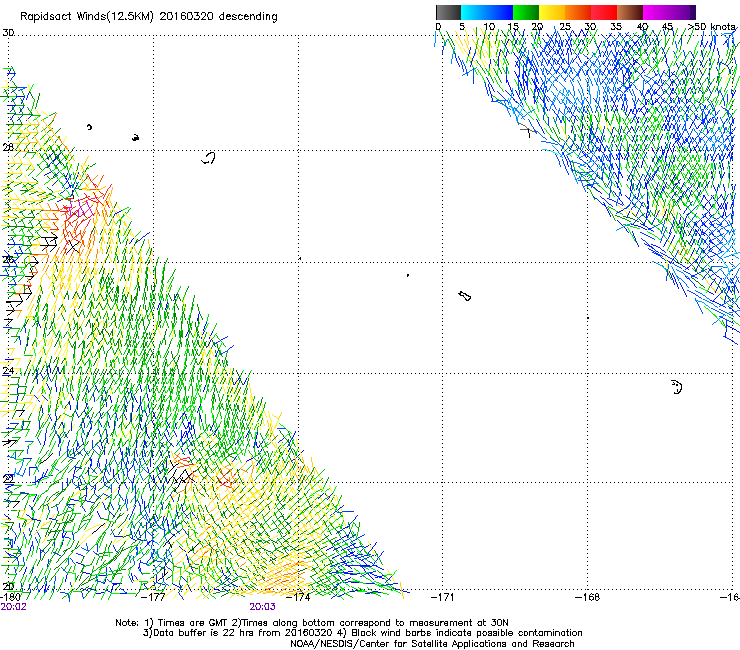Click the longitude '-180' label on bottom axis

pos(10,597)
